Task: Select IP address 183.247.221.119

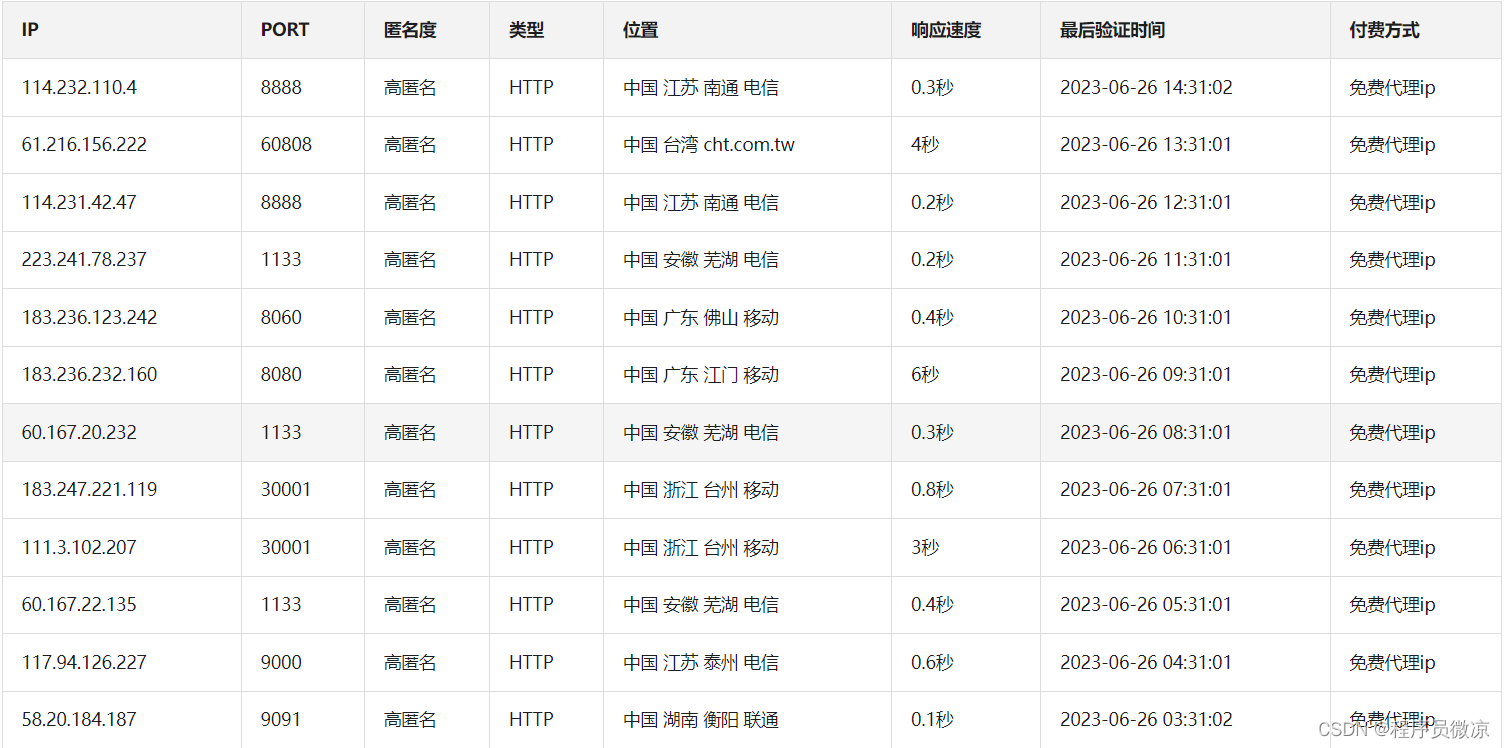Action: point(89,489)
